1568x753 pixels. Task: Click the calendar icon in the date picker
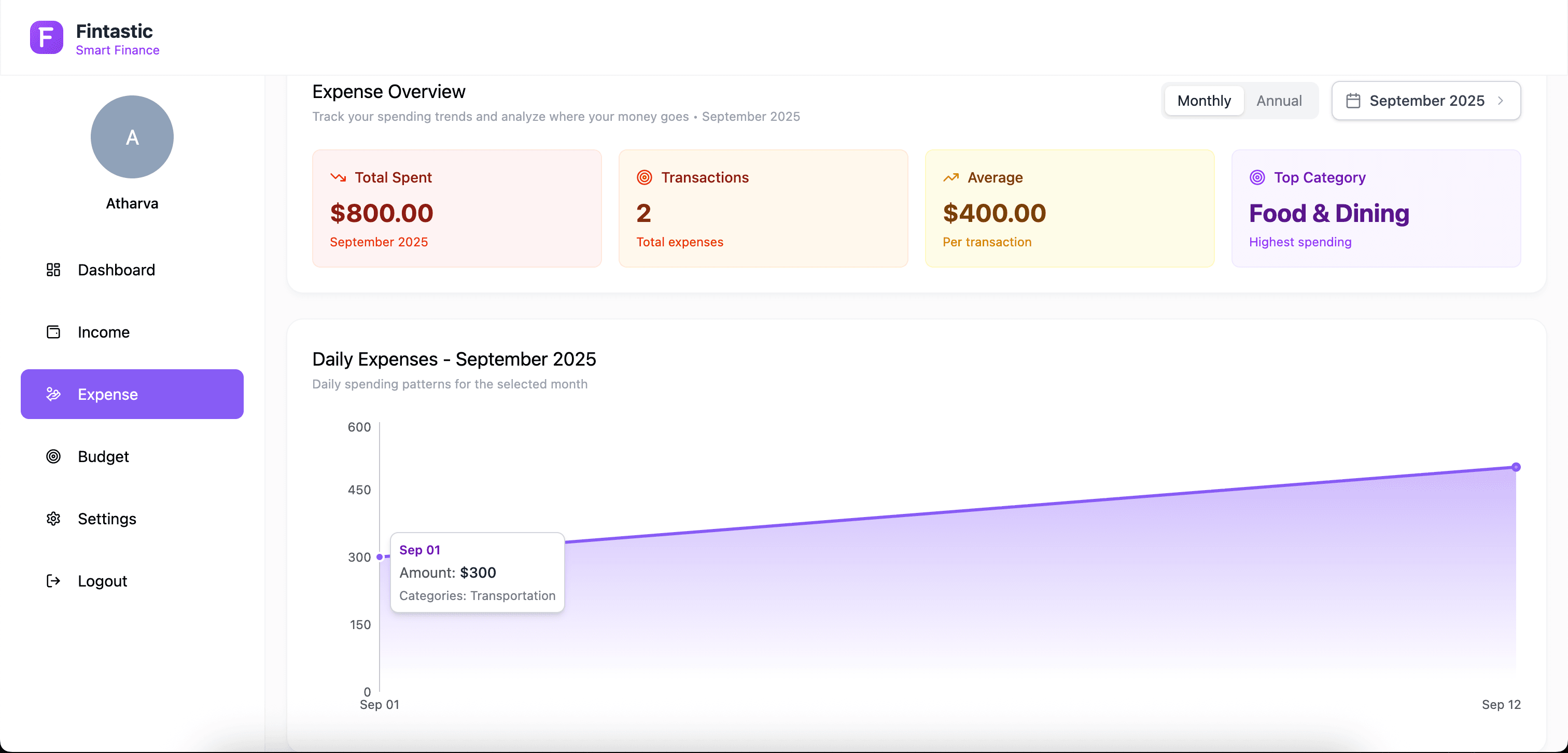click(x=1354, y=101)
